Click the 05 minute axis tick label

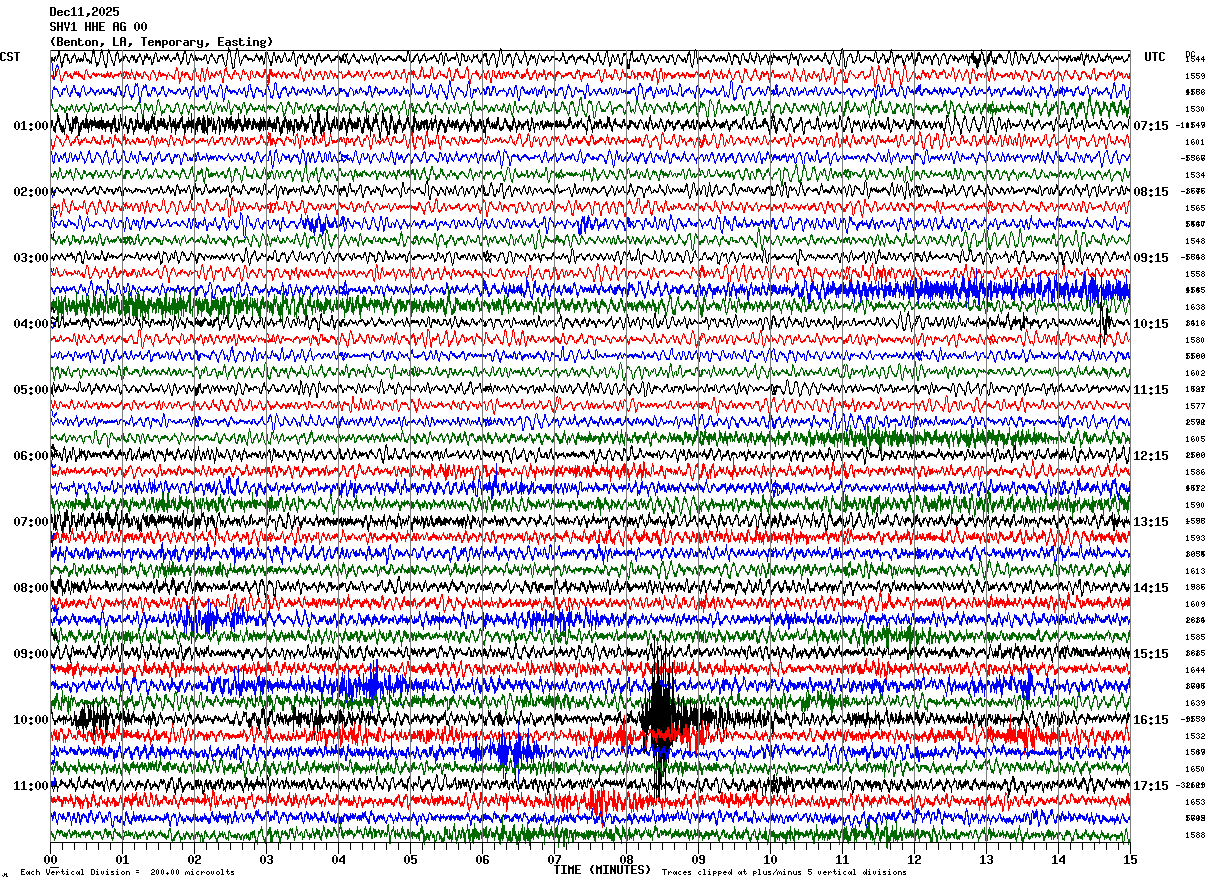410,859
